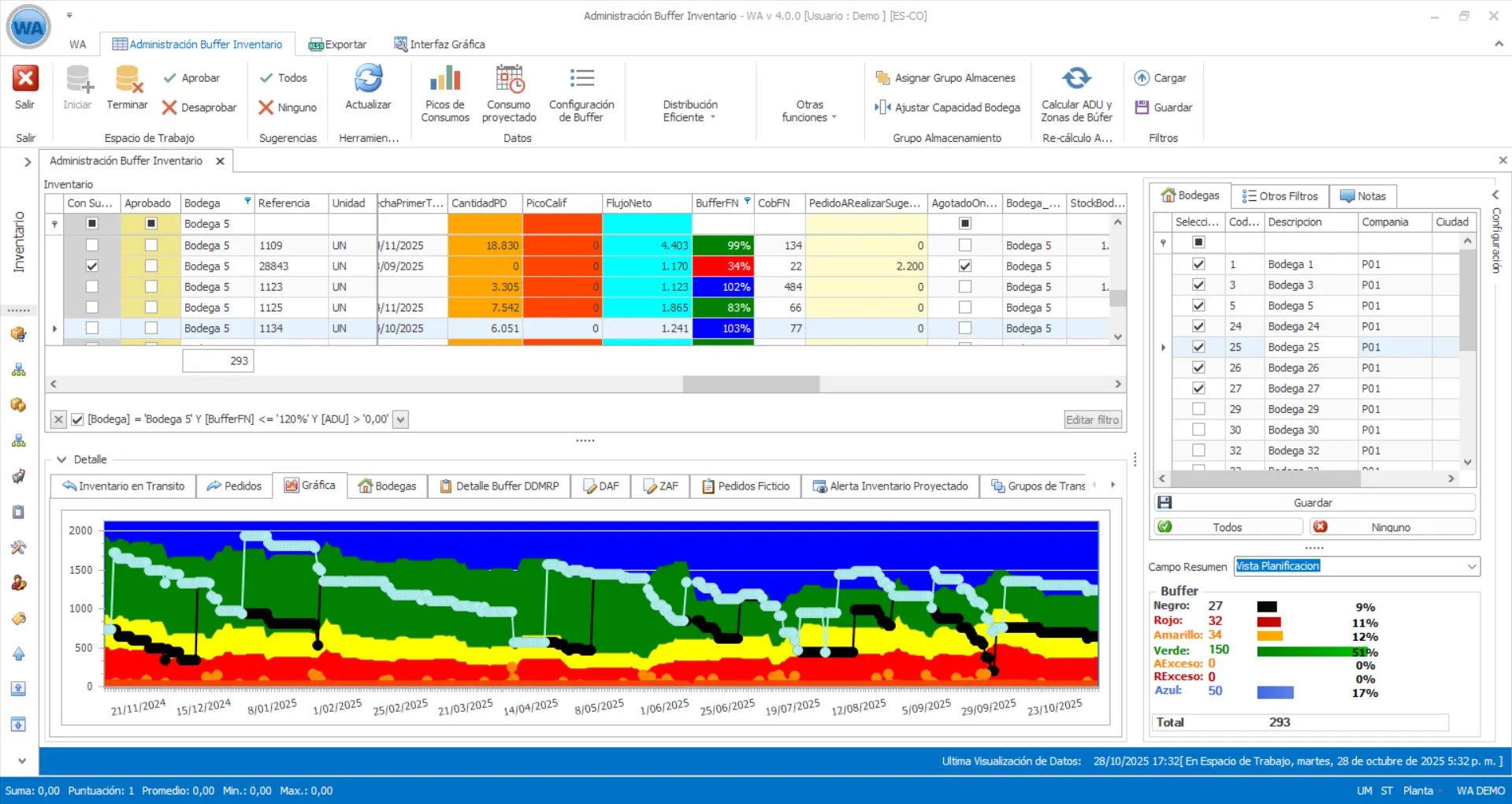Check the Bodega 29 selection checkbox

point(1198,409)
